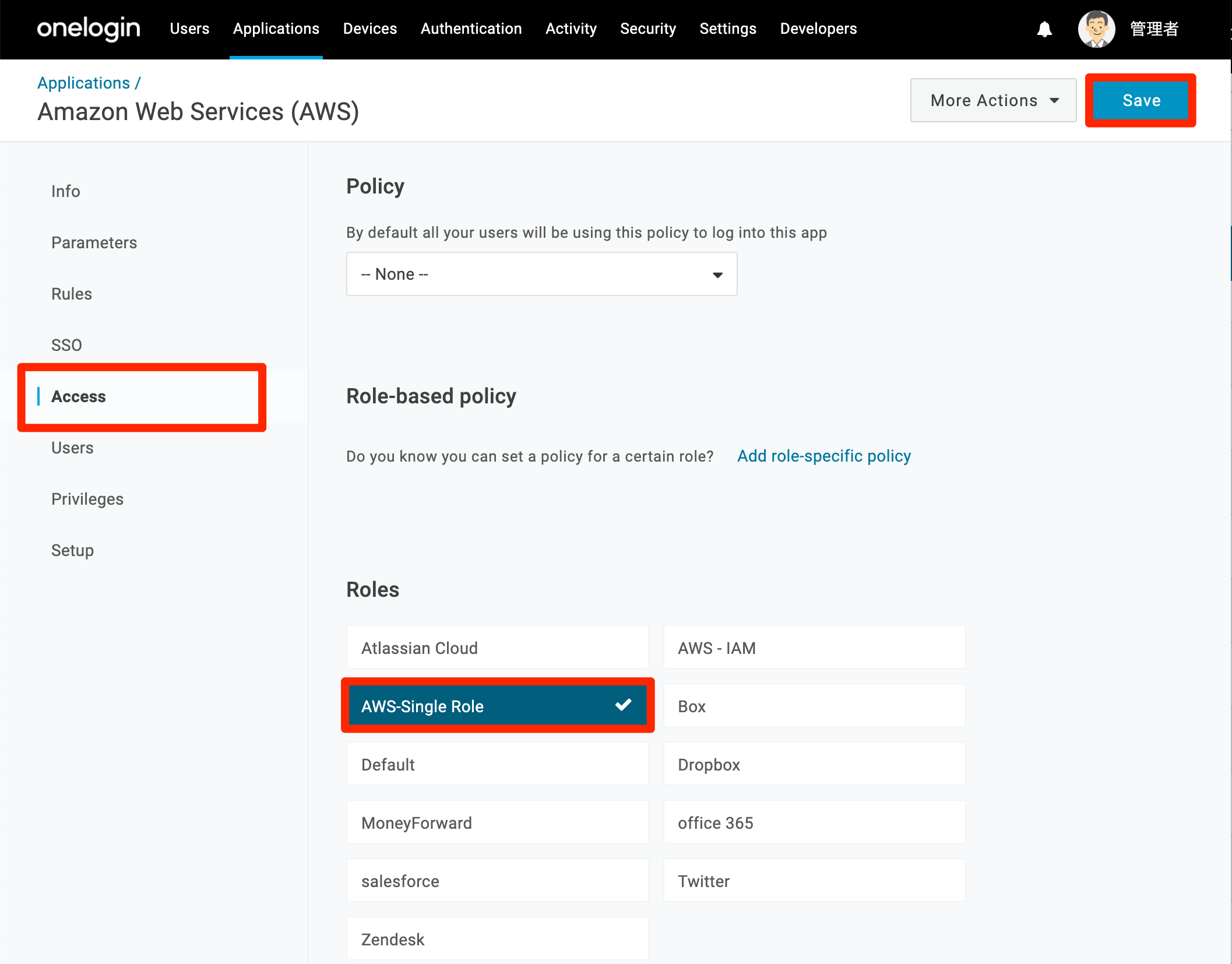Save the application settings
Screen dimensions: 1232x964
point(1141,100)
